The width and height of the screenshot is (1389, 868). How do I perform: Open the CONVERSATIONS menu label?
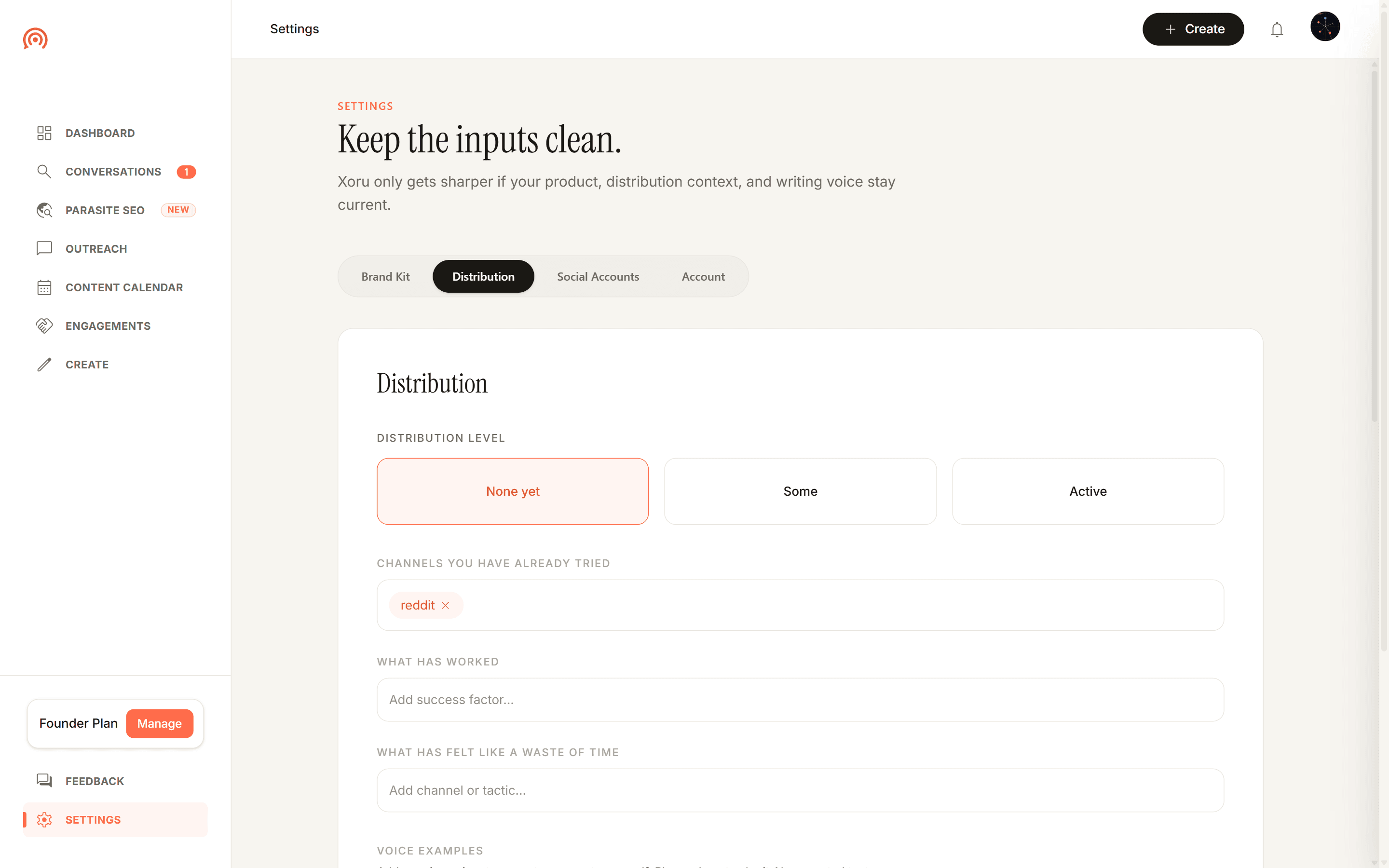113,172
